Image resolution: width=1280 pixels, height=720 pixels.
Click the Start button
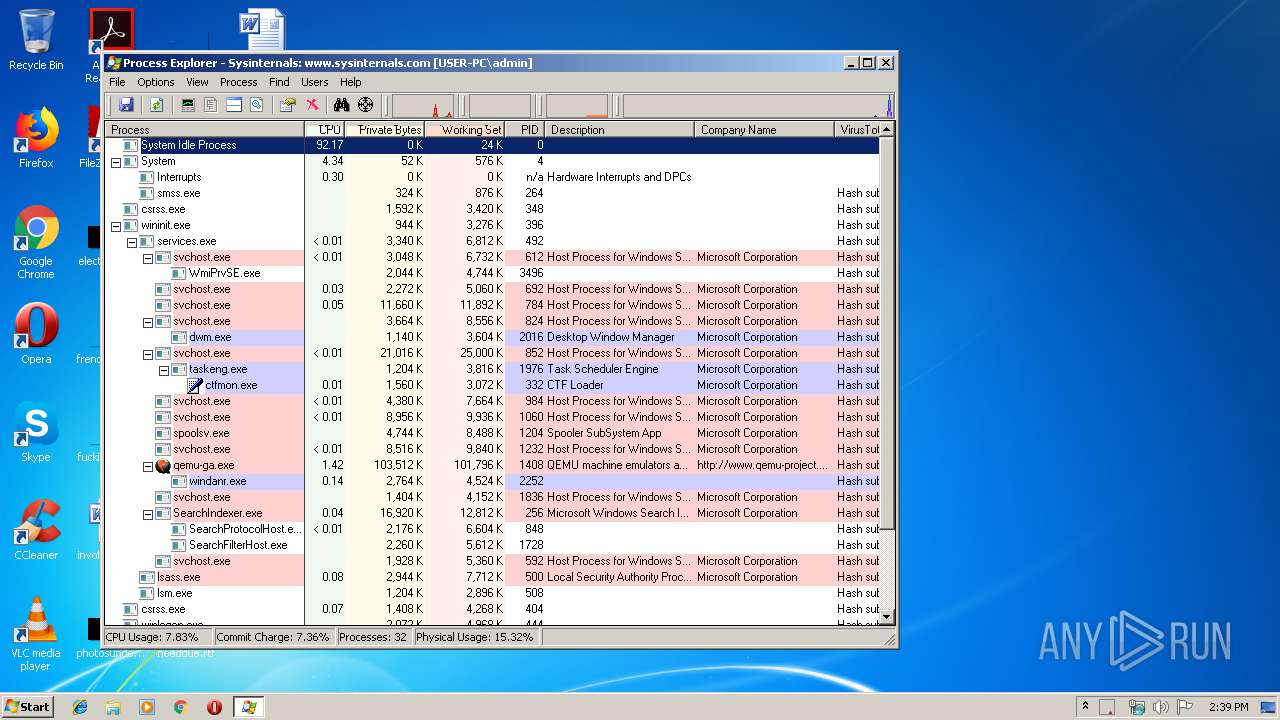coord(28,707)
